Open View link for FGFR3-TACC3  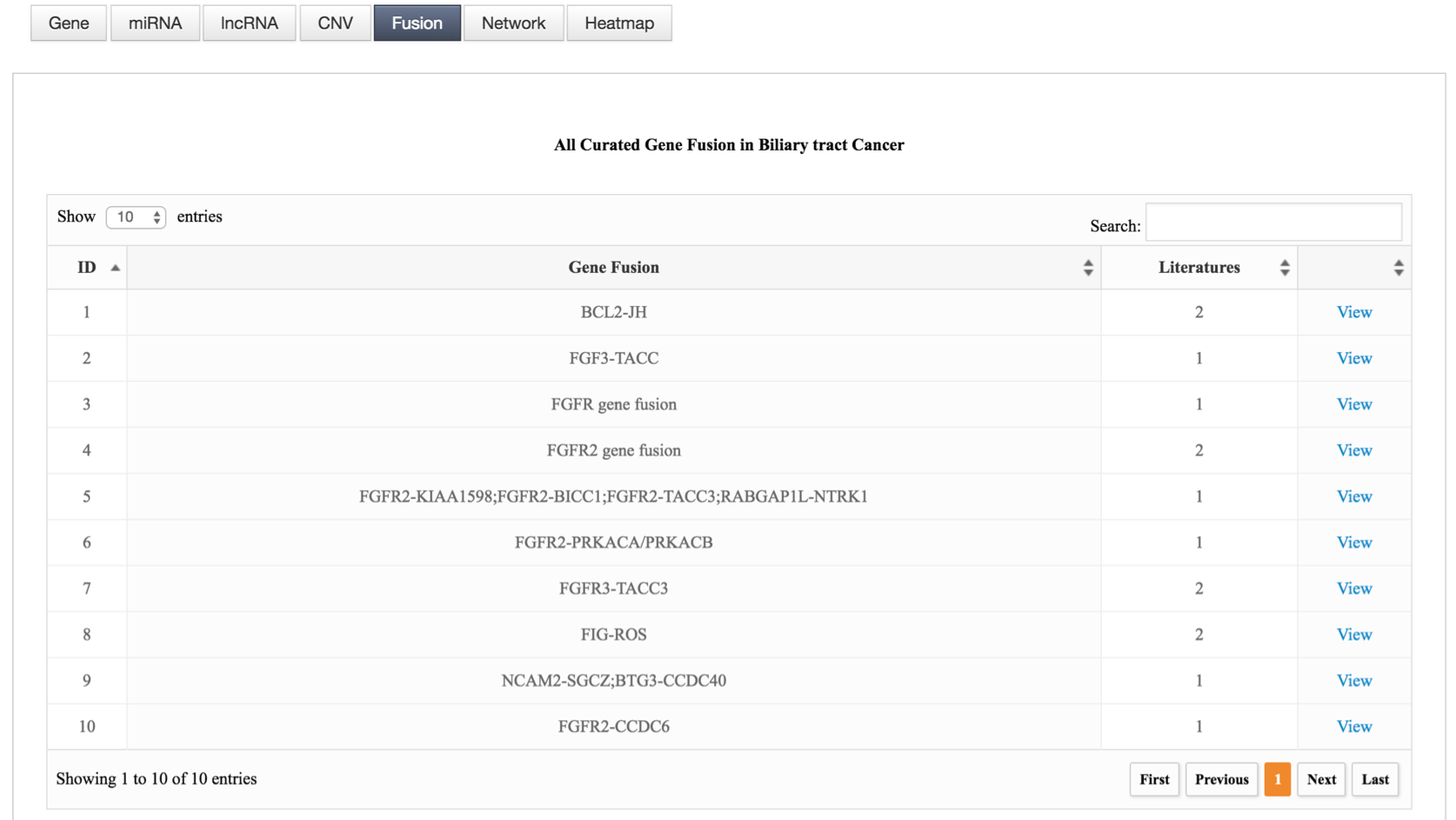[x=1353, y=589]
